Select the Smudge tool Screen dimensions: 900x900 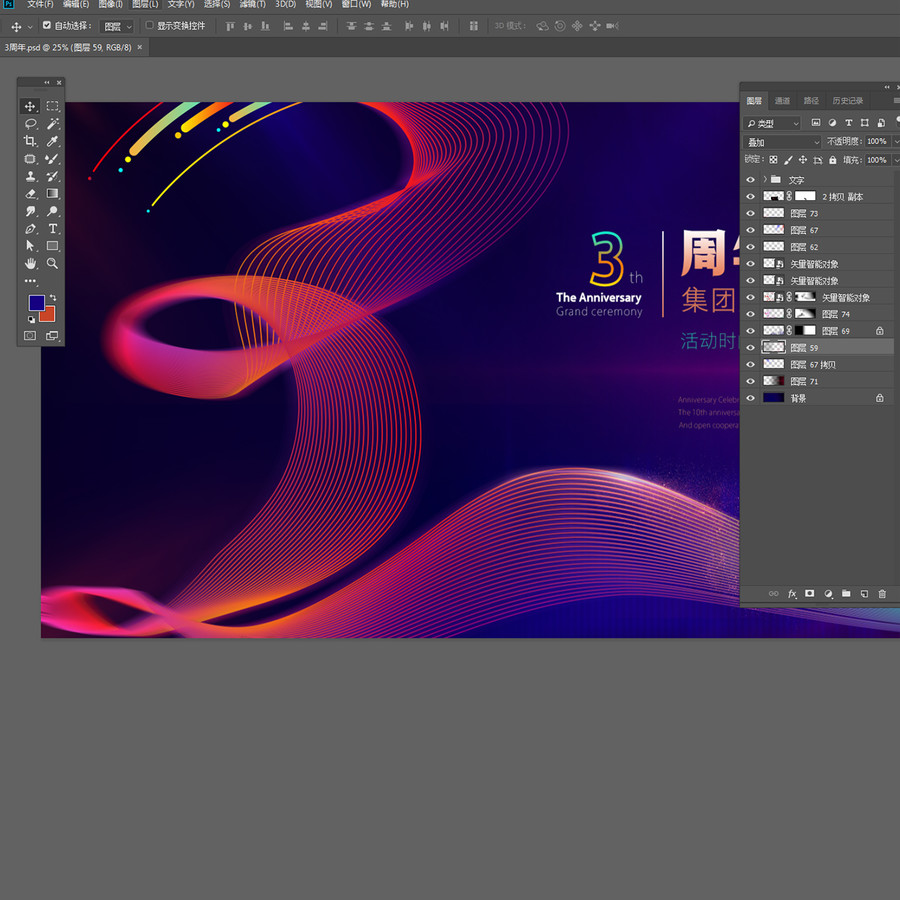[30, 211]
